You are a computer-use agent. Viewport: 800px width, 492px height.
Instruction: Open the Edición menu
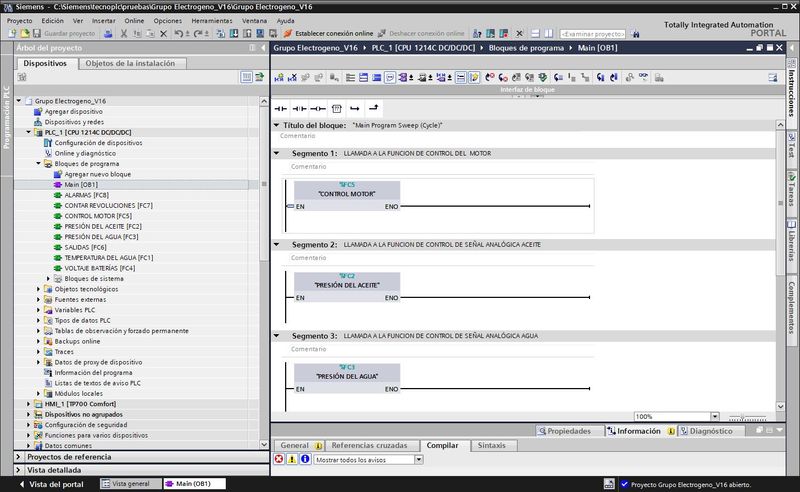pos(53,21)
